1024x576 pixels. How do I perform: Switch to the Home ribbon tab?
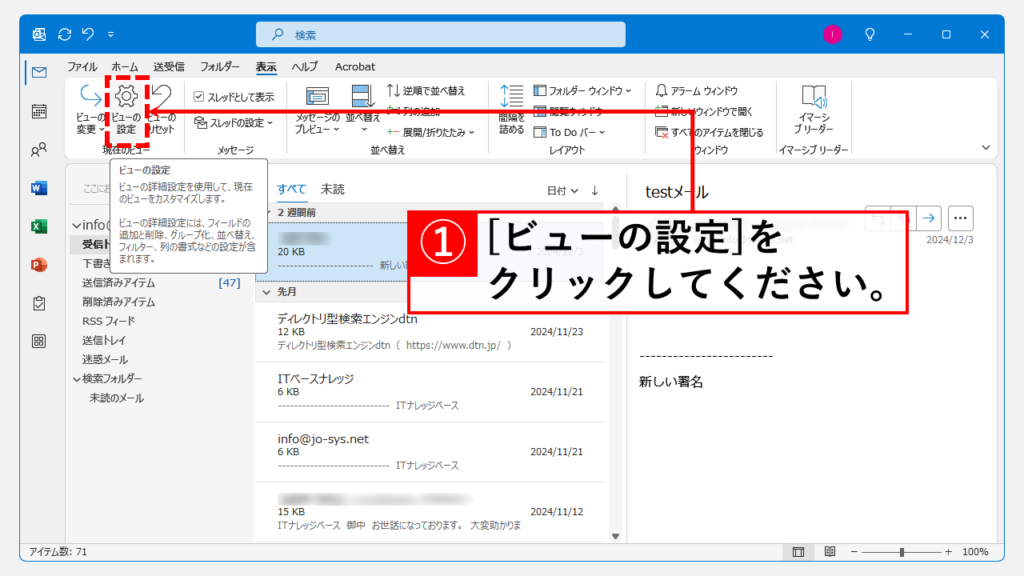point(125,67)
